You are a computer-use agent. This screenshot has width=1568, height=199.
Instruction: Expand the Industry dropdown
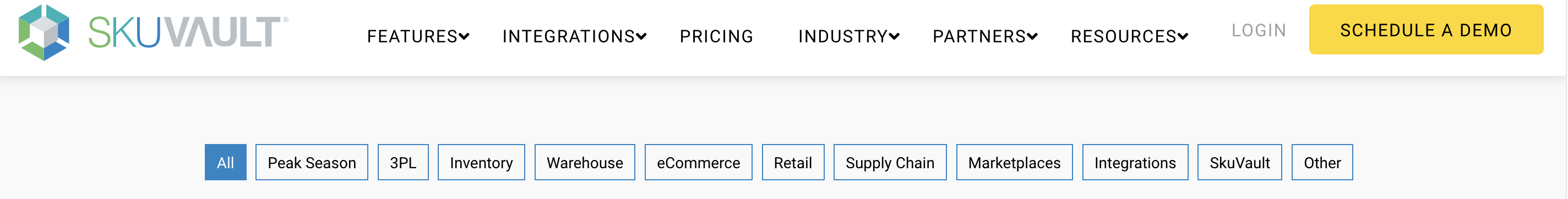[848, 36]
